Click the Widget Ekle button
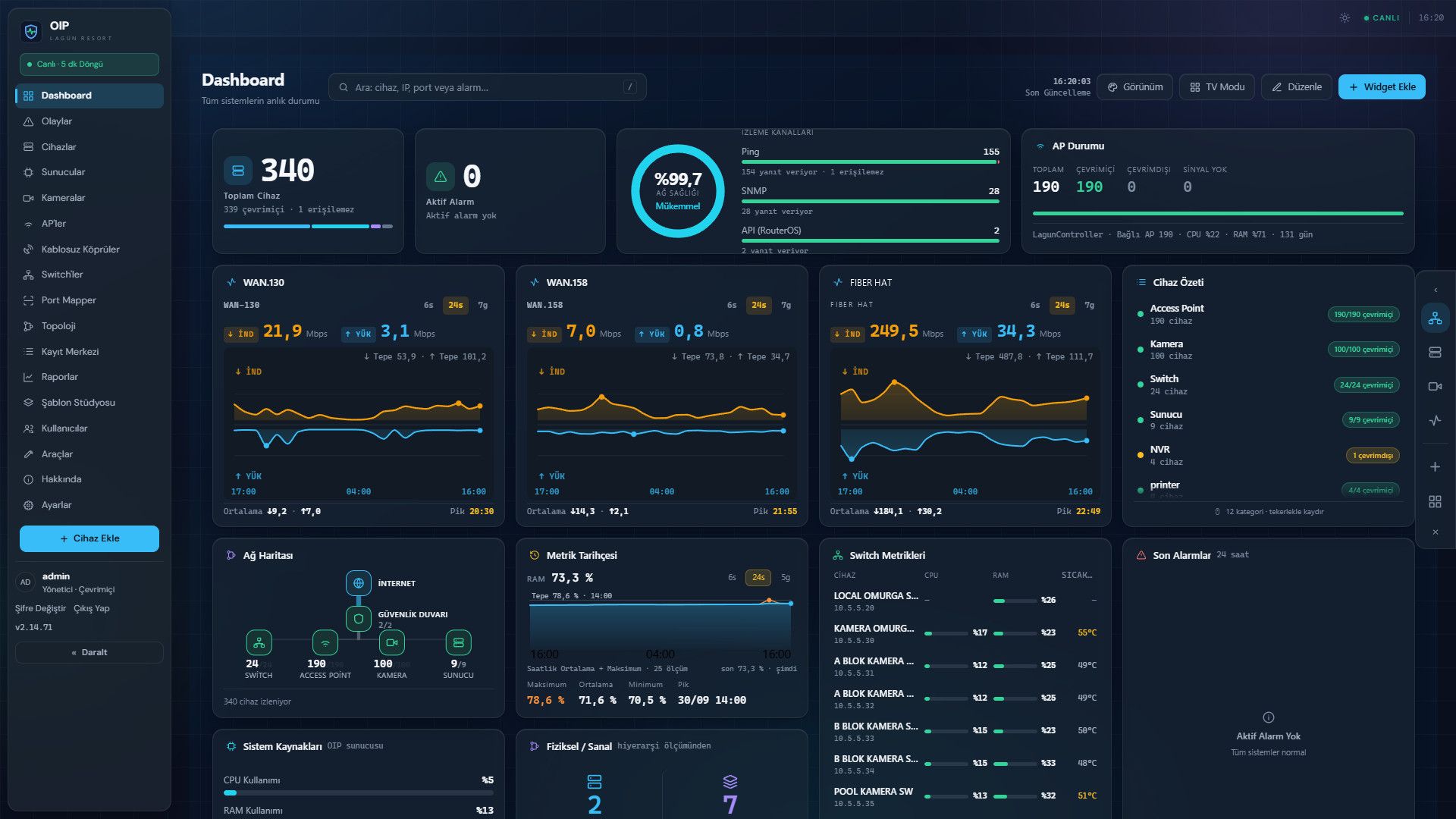 tap(1382, 87)
